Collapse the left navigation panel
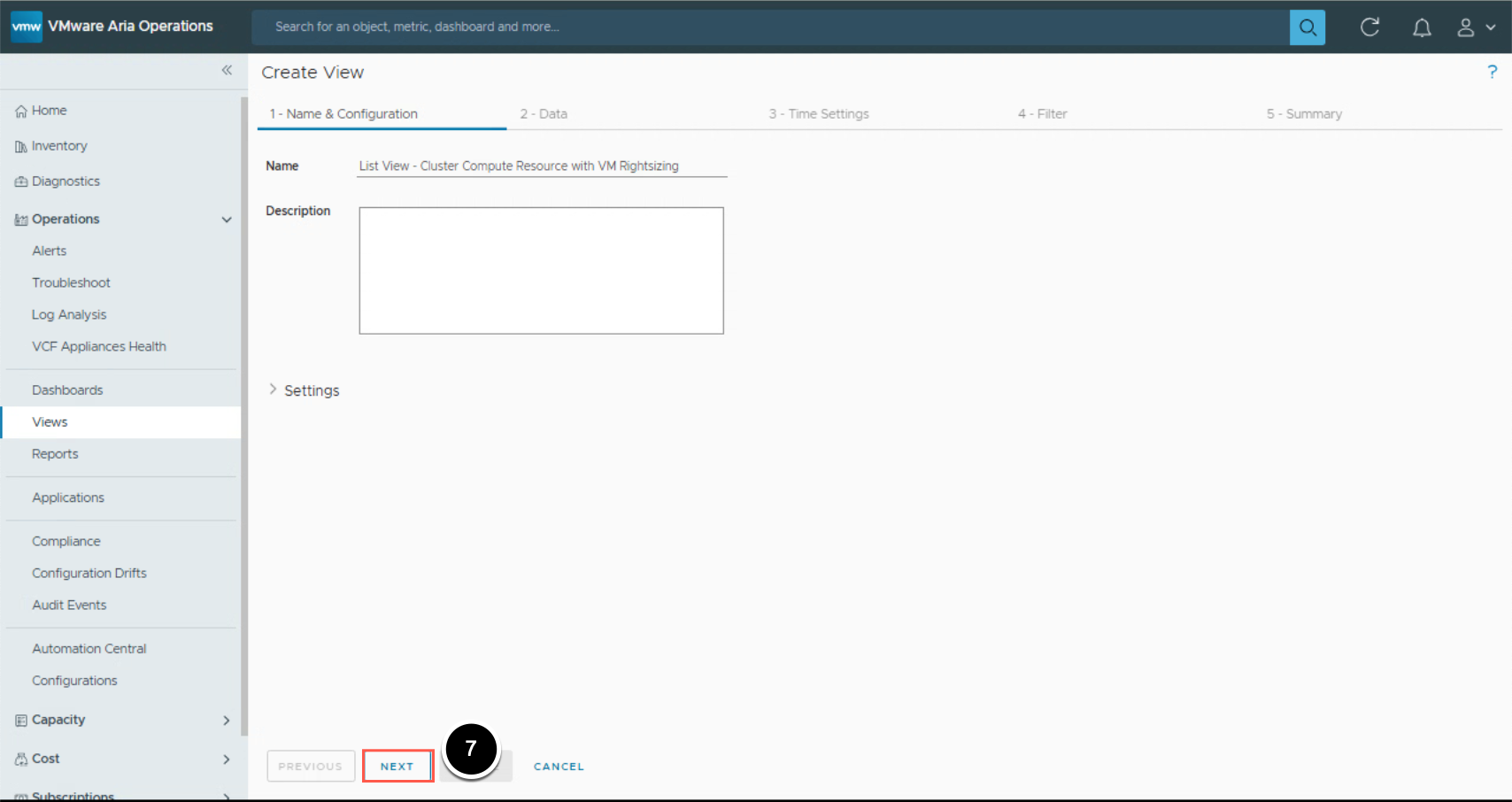Viewport: 1512px width, 802px height. (x=227, y=70)
